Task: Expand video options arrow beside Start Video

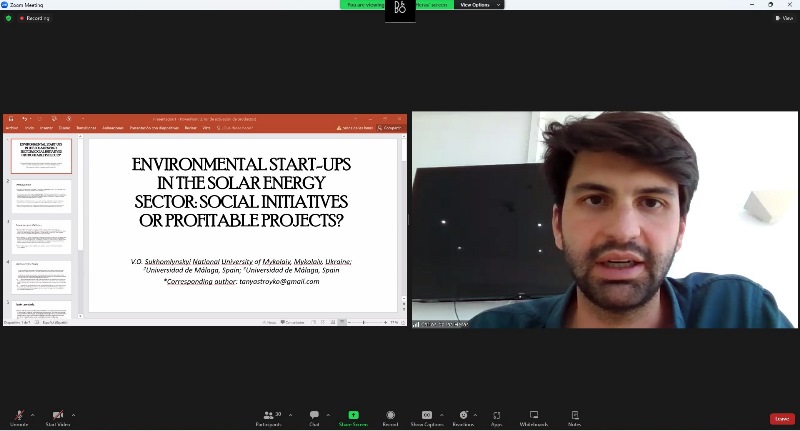Action: click(74, 414)
